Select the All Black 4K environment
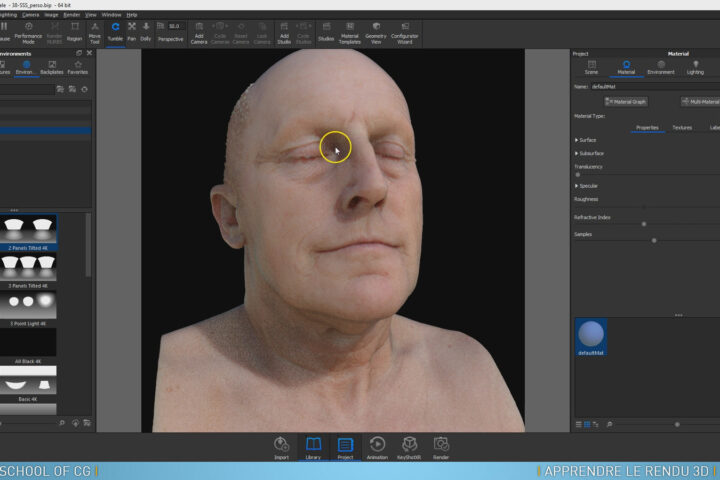Screen dimensions: 720x480 tap(28, 346)
